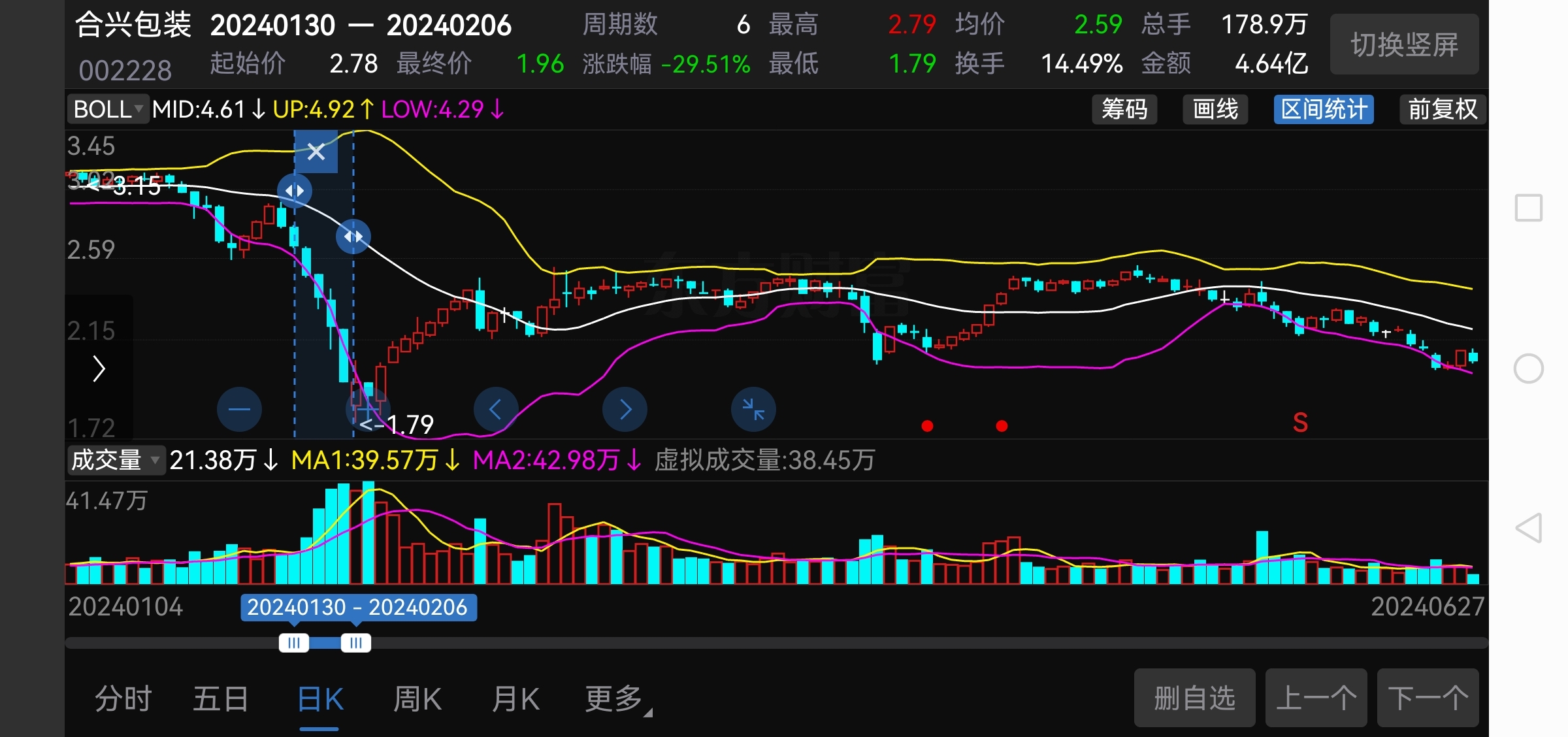This screenshot has height=737, width=1568.
Task: Zoom out chart with minus circle icon
Action: 239,410
